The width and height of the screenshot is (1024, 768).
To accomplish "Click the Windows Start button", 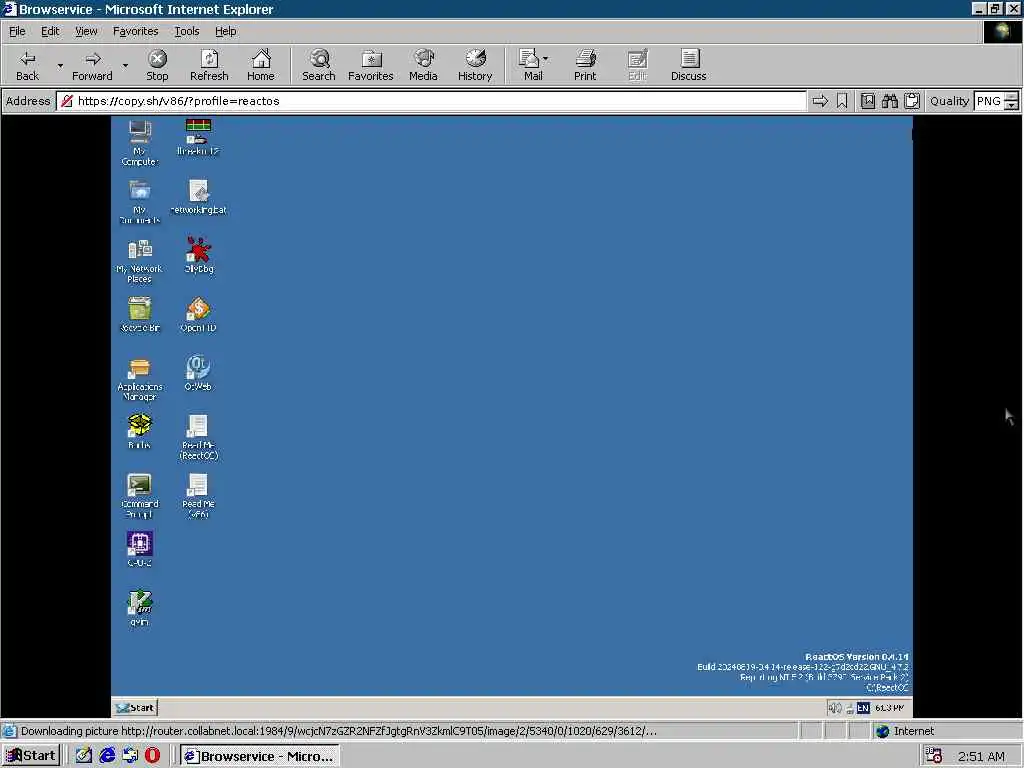I will pos(31,756).
